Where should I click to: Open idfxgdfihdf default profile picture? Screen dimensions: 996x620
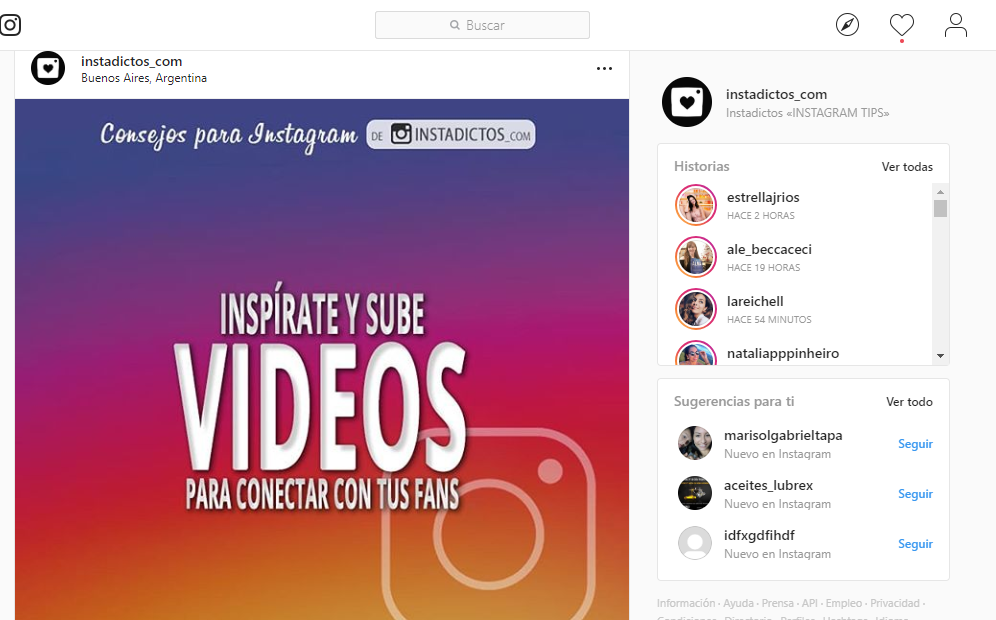[695, 543]
